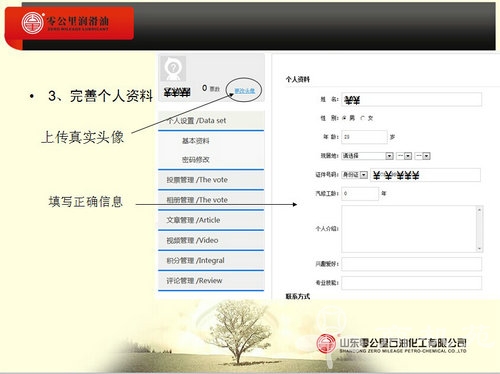Click the 年龄 age input field
This screenshot has width=500, height=374.
click(x=364, y=137)
